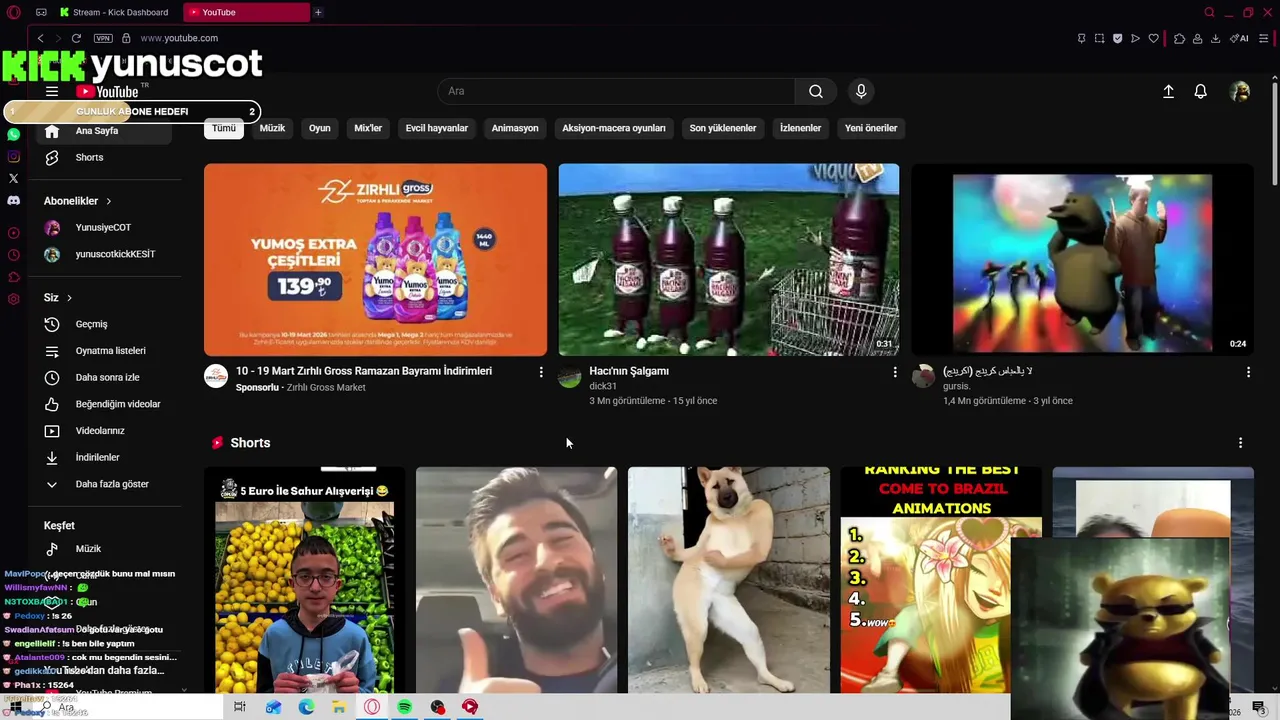Click the address bar www.youtube.com
Image resolution: width=1280 pixels, height=720 pixels.
pyautogui.click(x=179, y=38)
